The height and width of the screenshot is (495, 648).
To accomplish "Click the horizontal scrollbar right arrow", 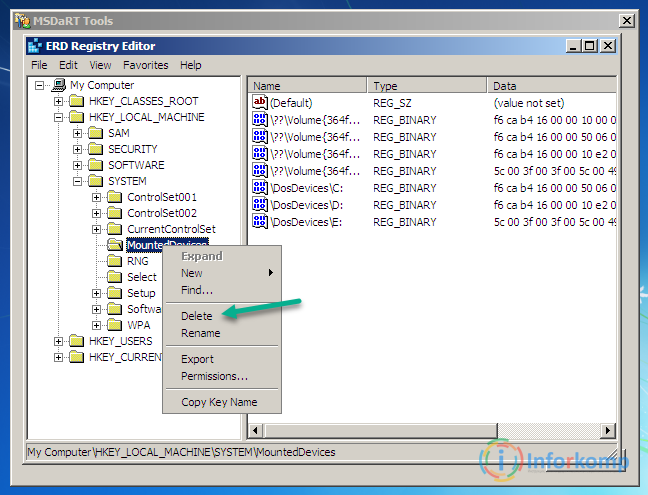I will 608,431.
